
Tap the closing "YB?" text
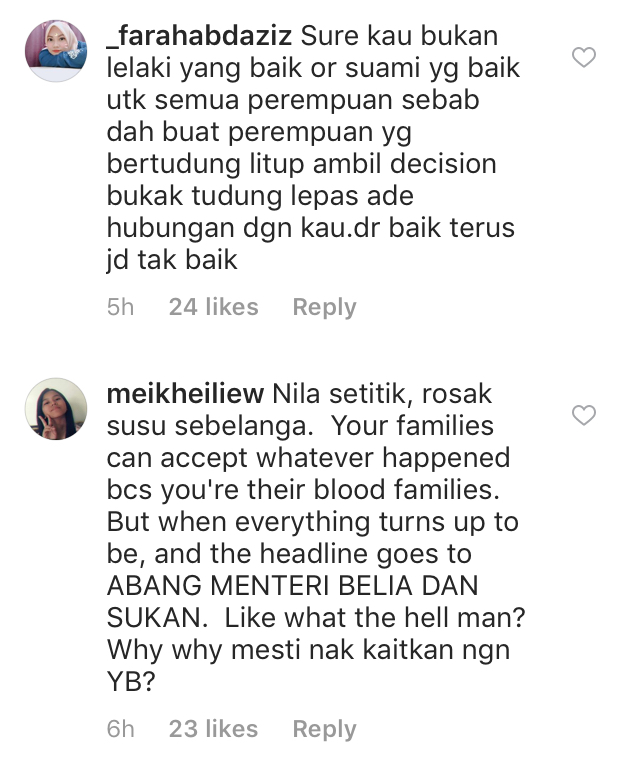[131, 681]
